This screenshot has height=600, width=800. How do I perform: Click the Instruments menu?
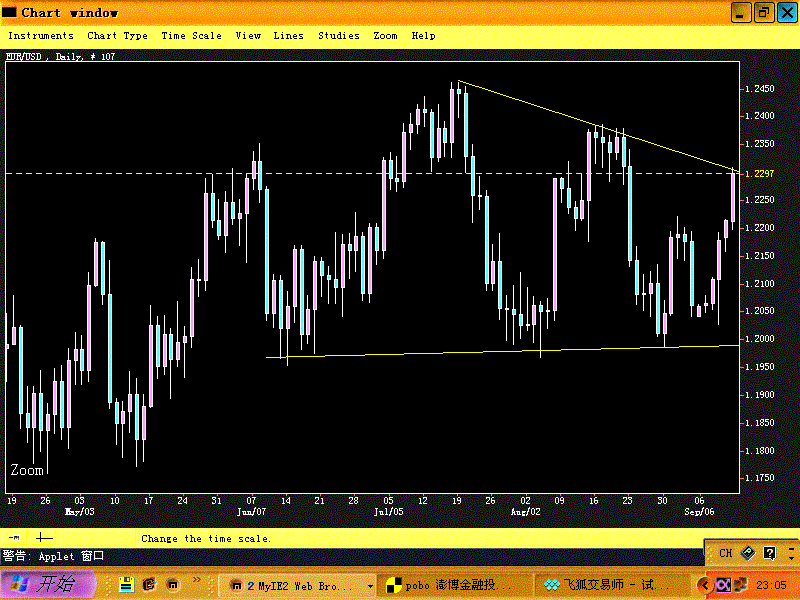coord(40,35)
